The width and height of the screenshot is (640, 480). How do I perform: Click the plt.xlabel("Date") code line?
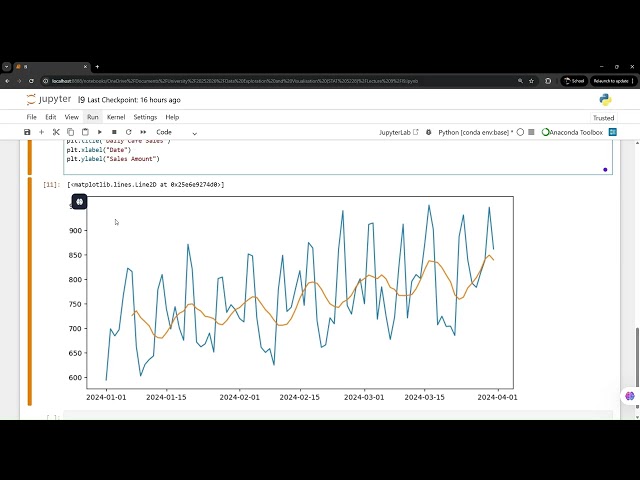(99, 150)
